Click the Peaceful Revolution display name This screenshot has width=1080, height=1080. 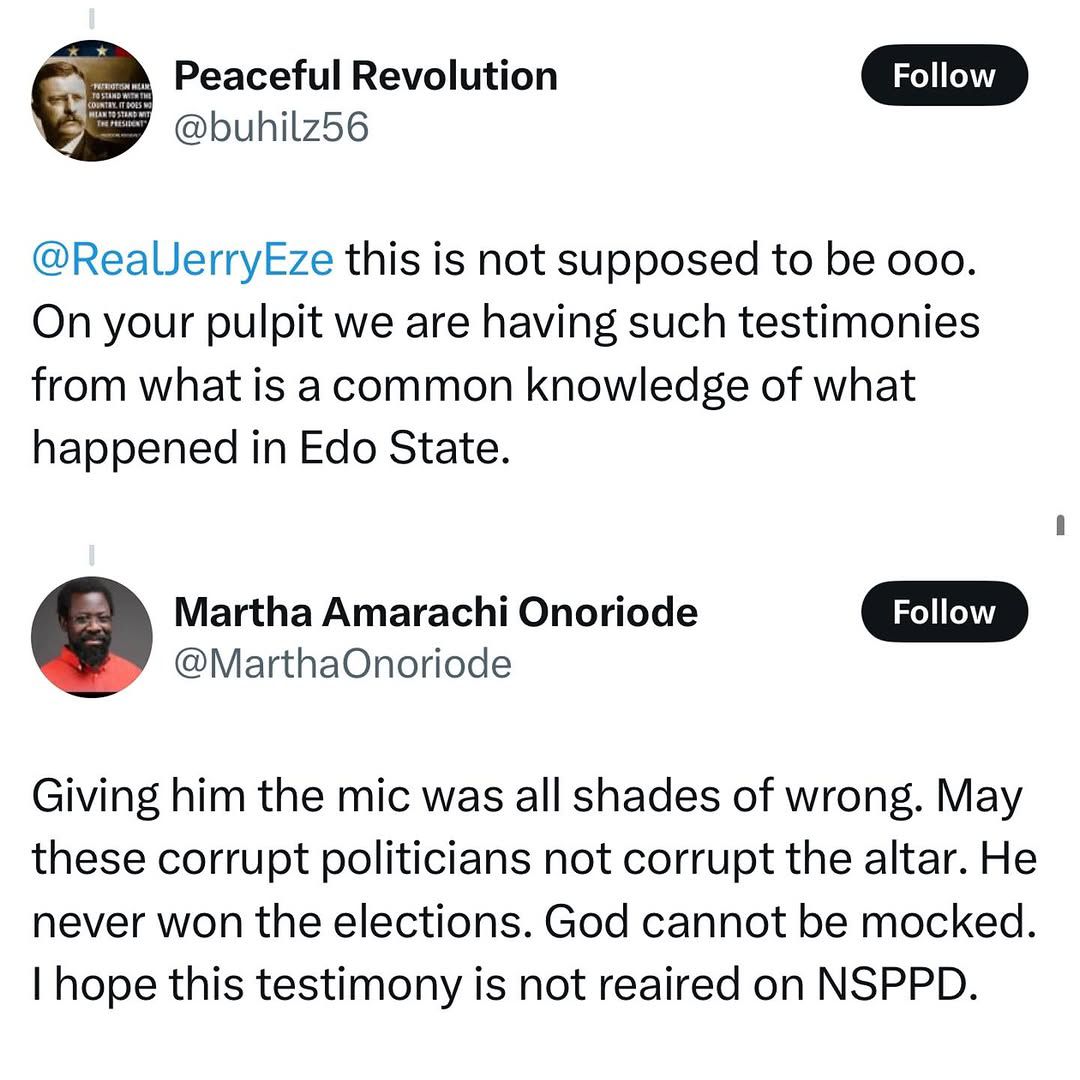click(365, 76)
